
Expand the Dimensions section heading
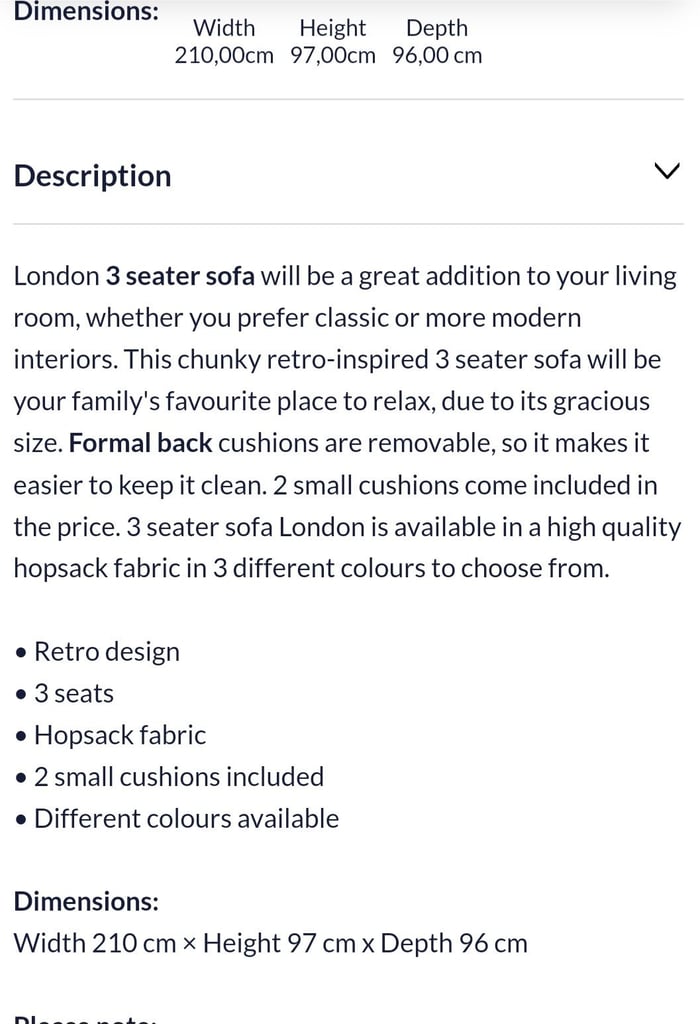86,901
